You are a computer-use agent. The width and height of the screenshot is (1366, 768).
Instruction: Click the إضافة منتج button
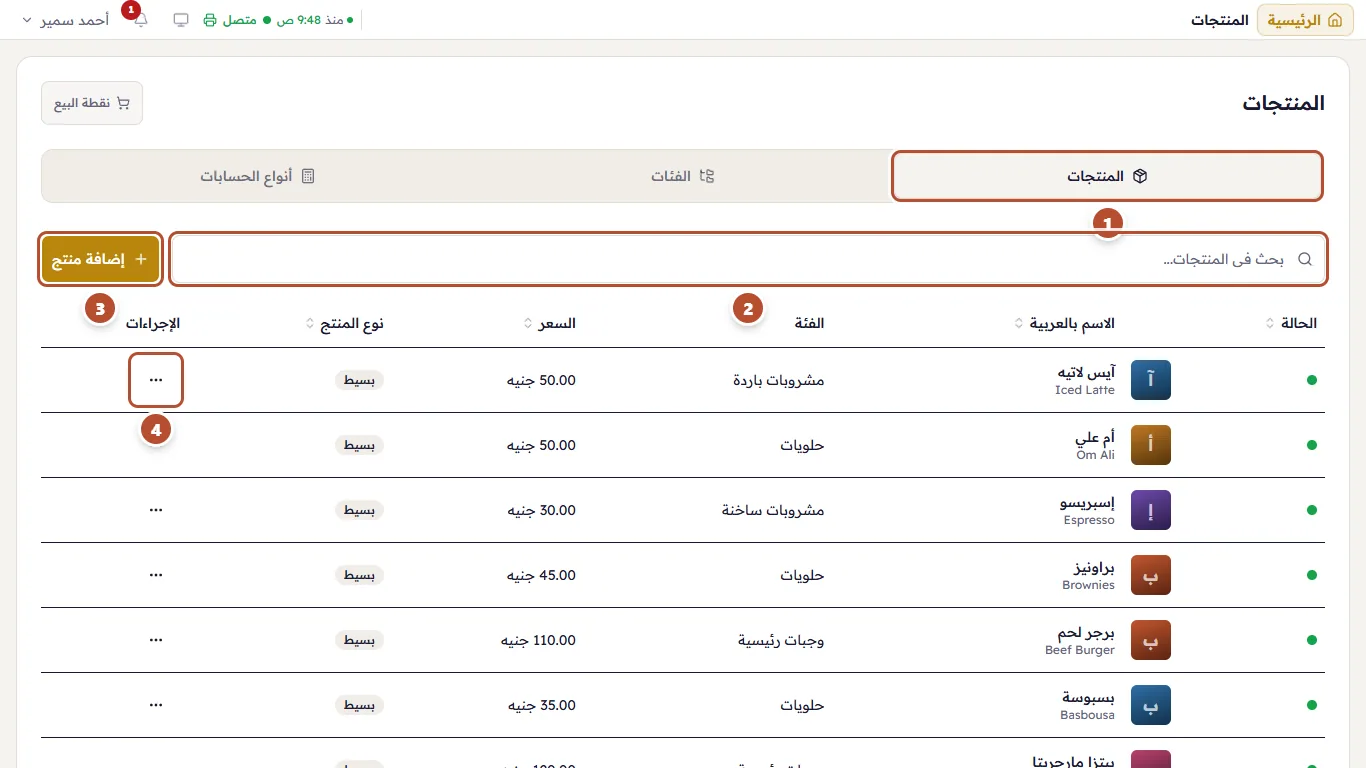[x=100, y=259]
